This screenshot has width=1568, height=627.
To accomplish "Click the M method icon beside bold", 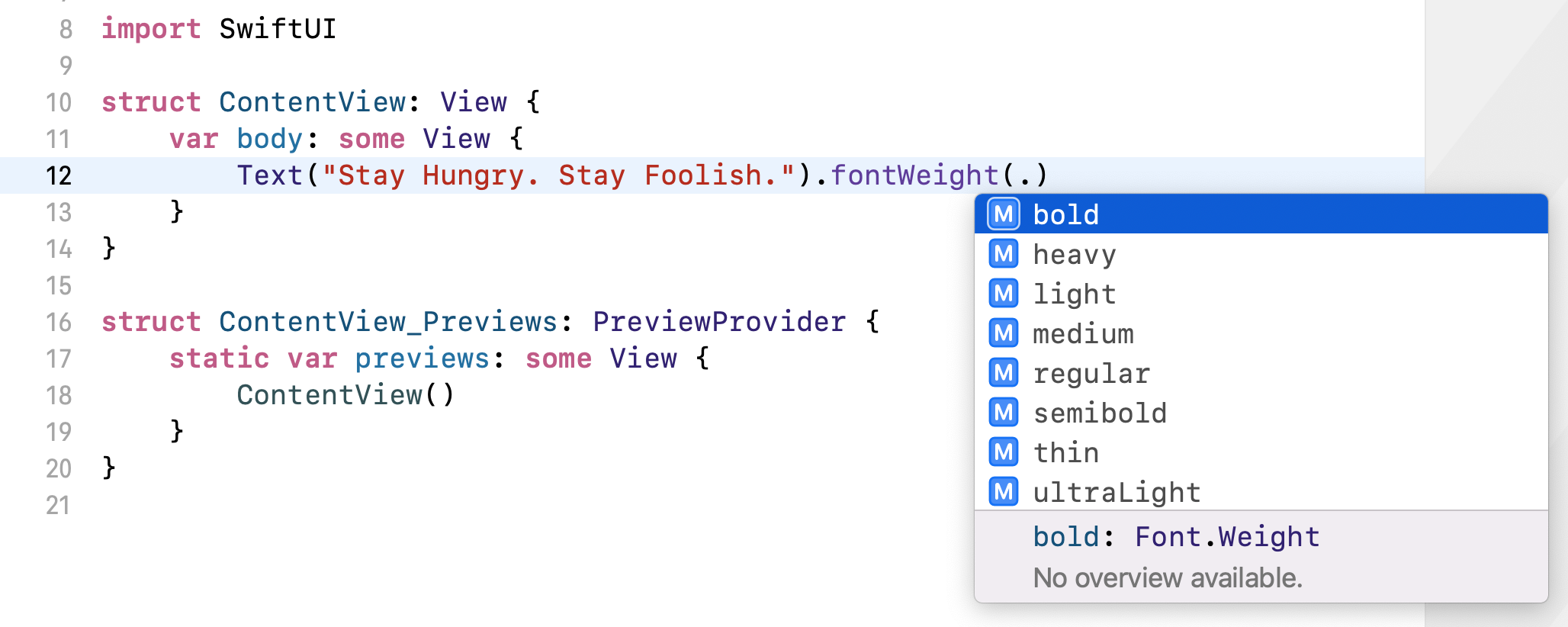I will (x=1003, y=214).
